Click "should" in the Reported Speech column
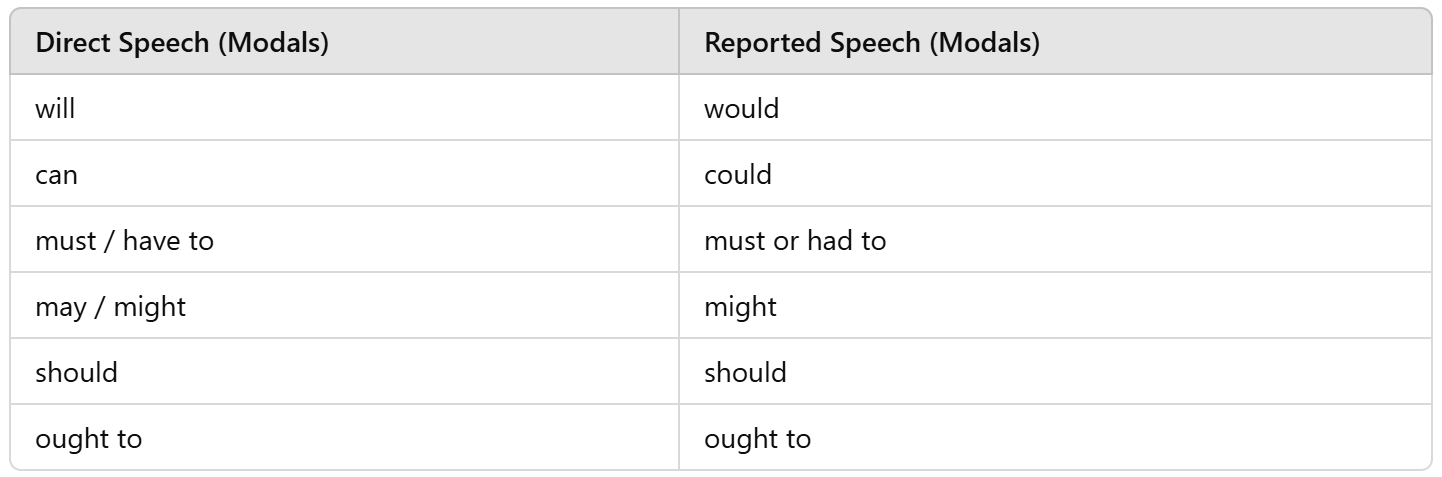Screen dimensions: 1442x477 point(745,373)
